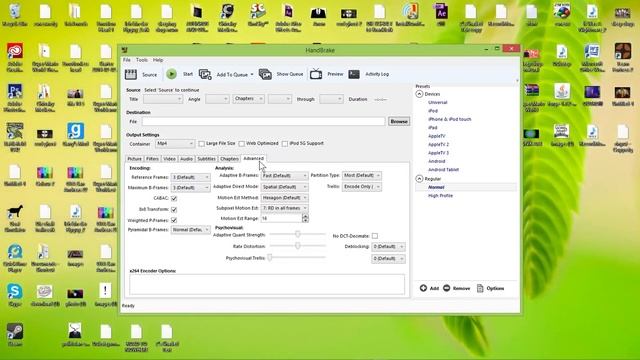The width and height of the screenshot is (640, 360).
Task: Select the Recycle Bin desktop icon
Action: coord(15,12)
